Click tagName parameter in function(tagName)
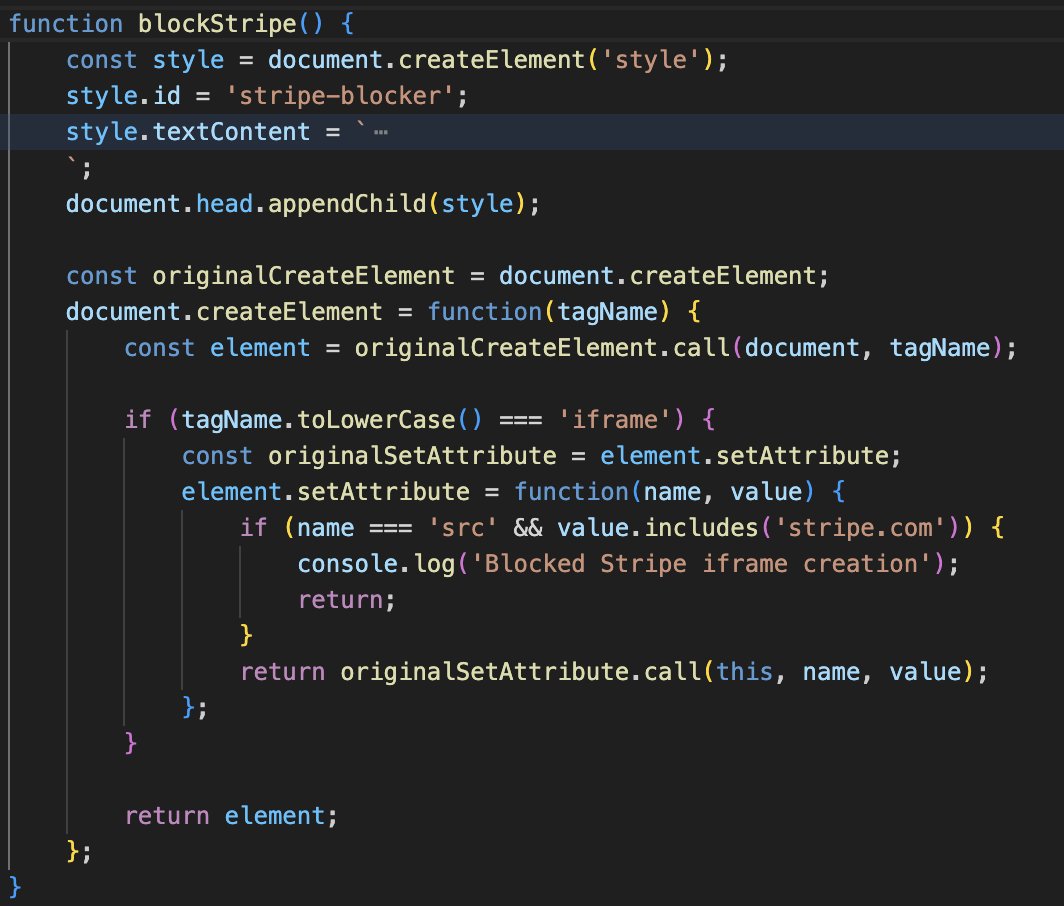 point(607,312)
